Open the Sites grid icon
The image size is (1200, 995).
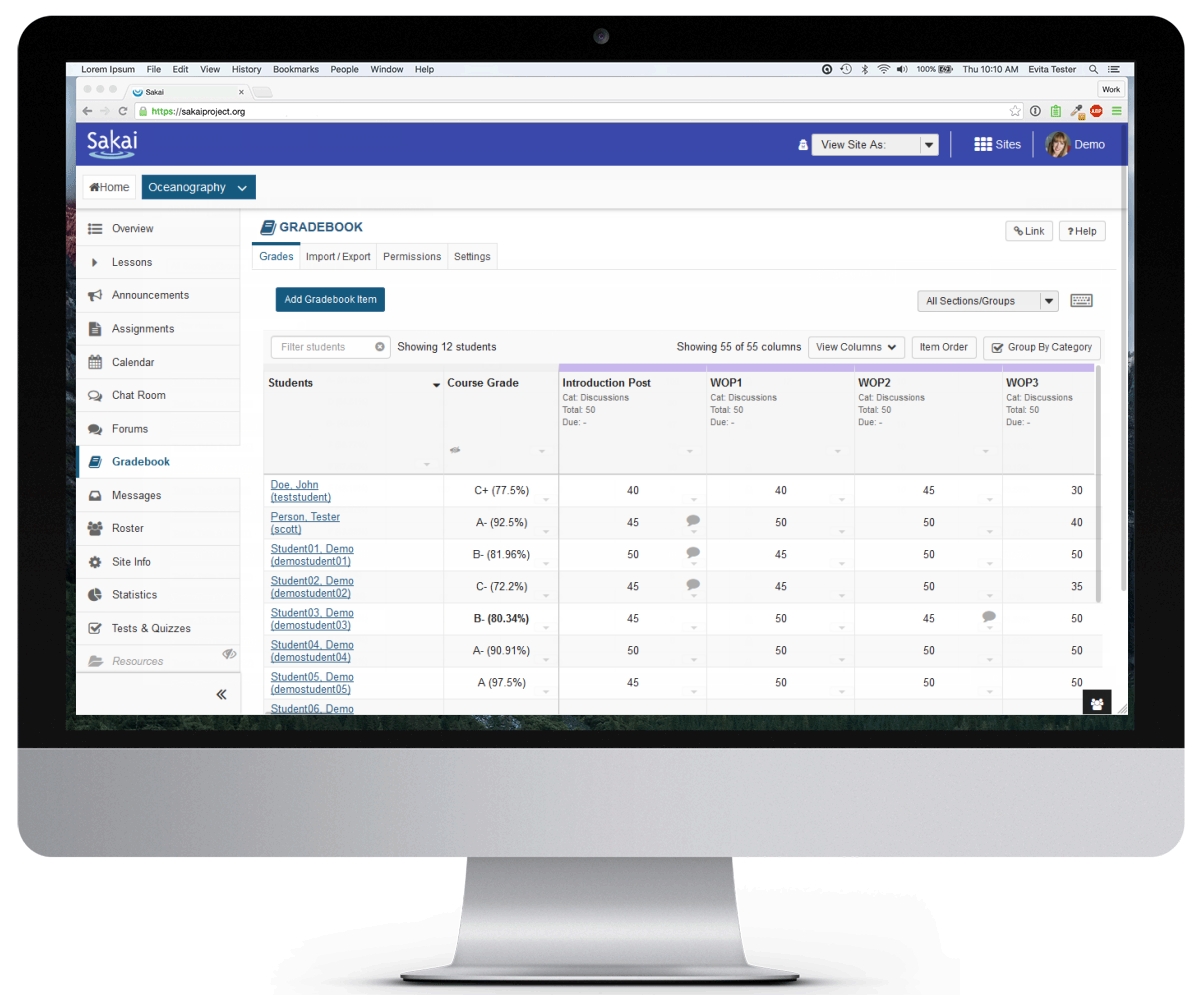tap(983, 145)
